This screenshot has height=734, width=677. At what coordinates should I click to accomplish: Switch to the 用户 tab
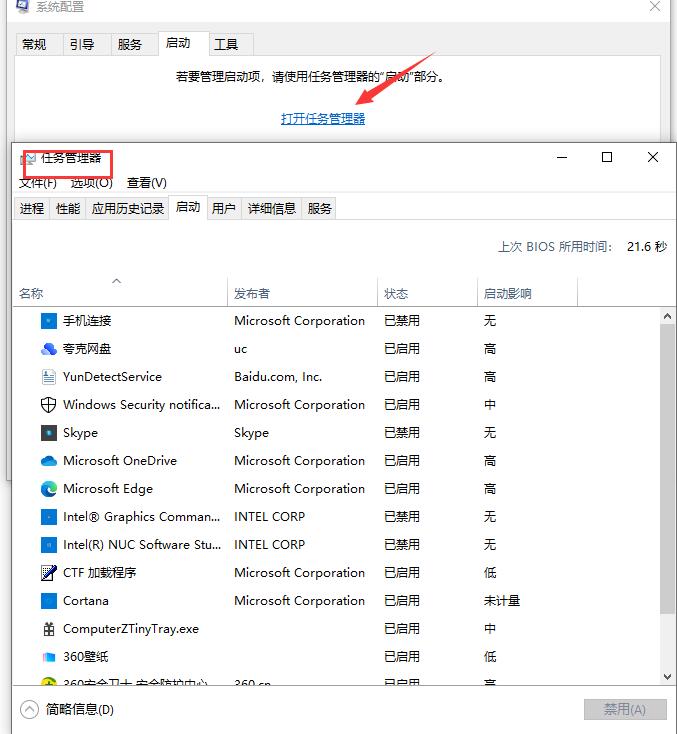224,208
